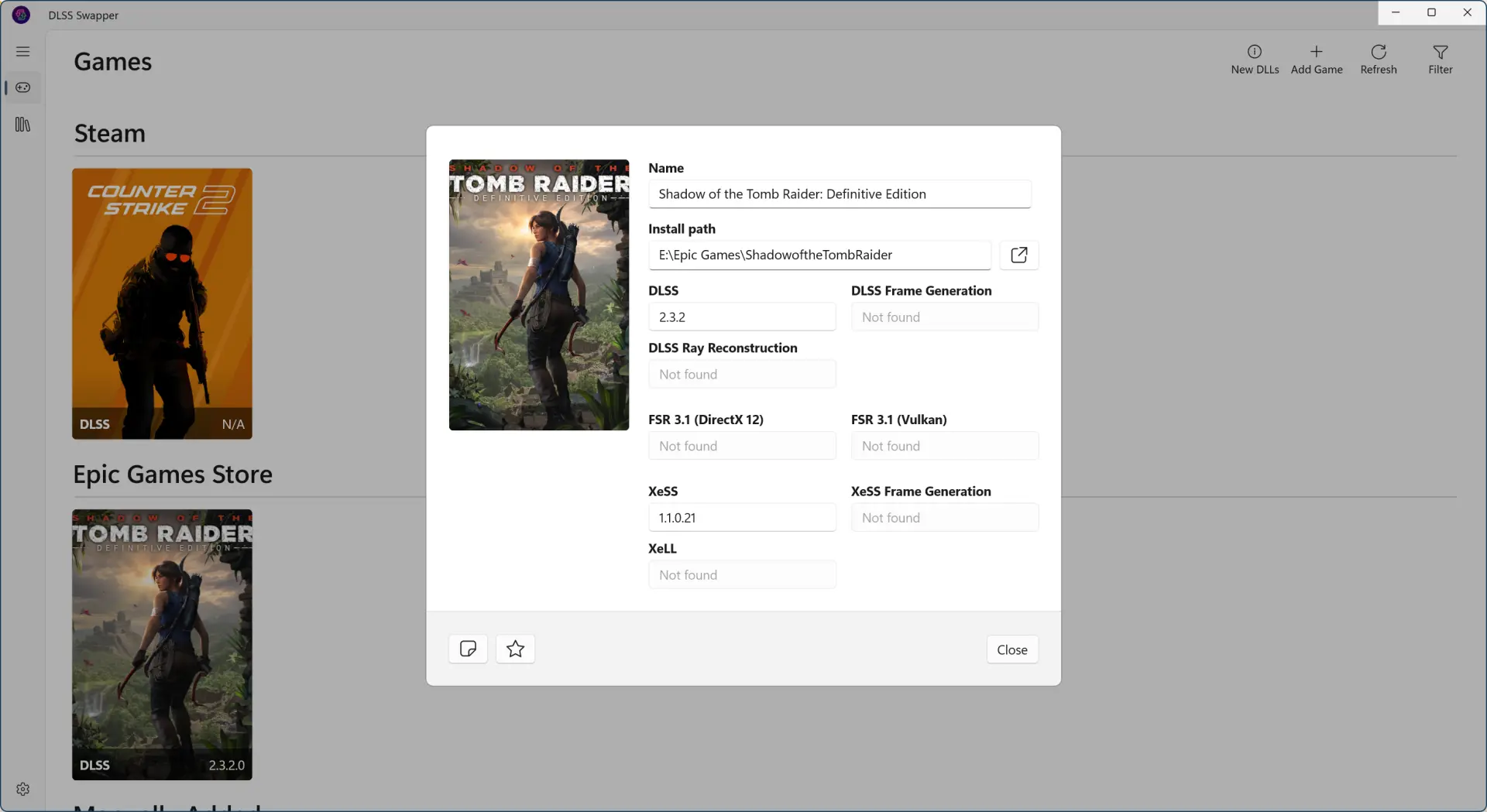
Task: Click the Add Game toolbar button
Action: pyautogui.click(x=1317, y=60)
